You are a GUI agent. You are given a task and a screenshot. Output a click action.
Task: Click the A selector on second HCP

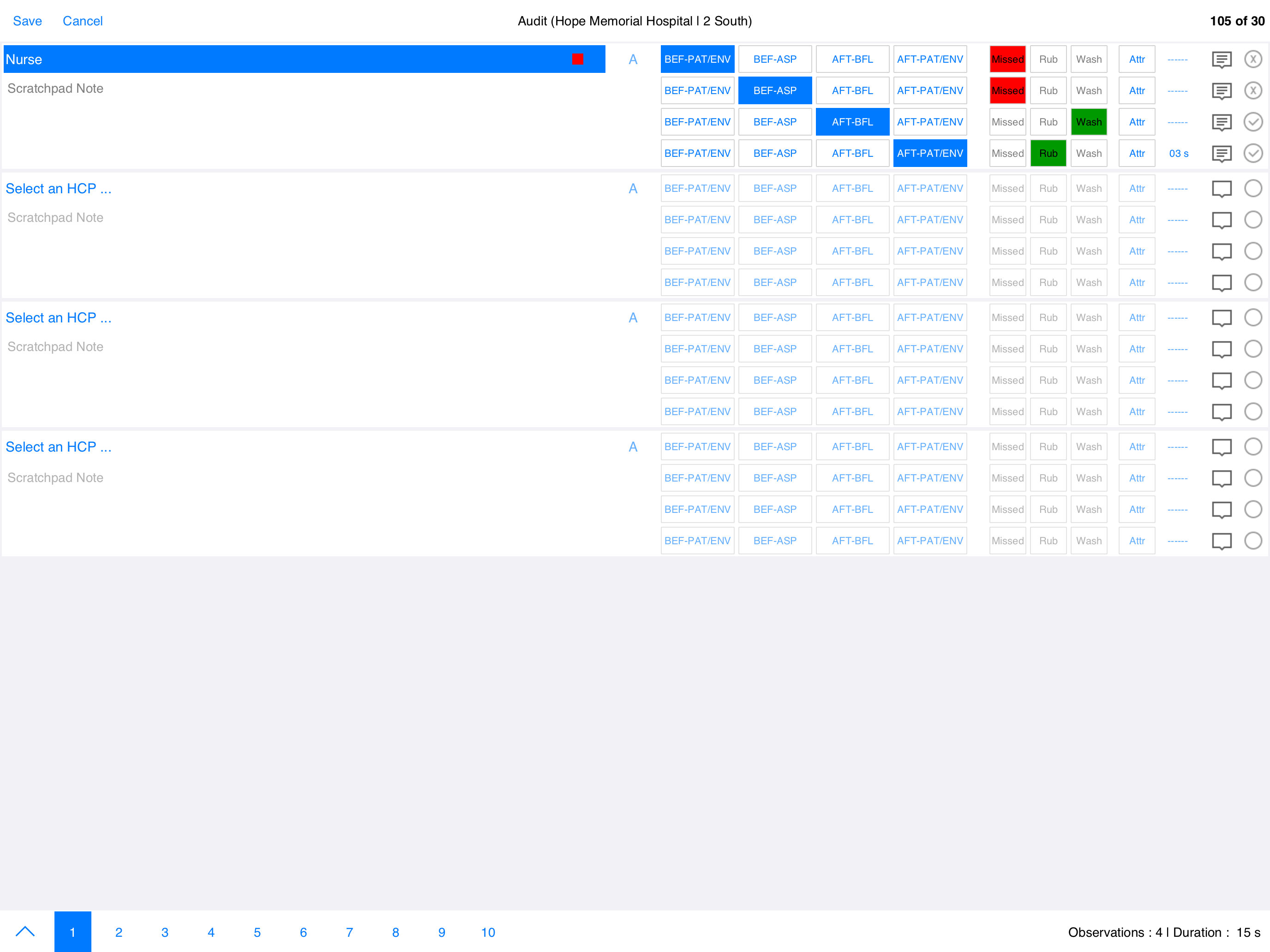[x=633, y=188]
